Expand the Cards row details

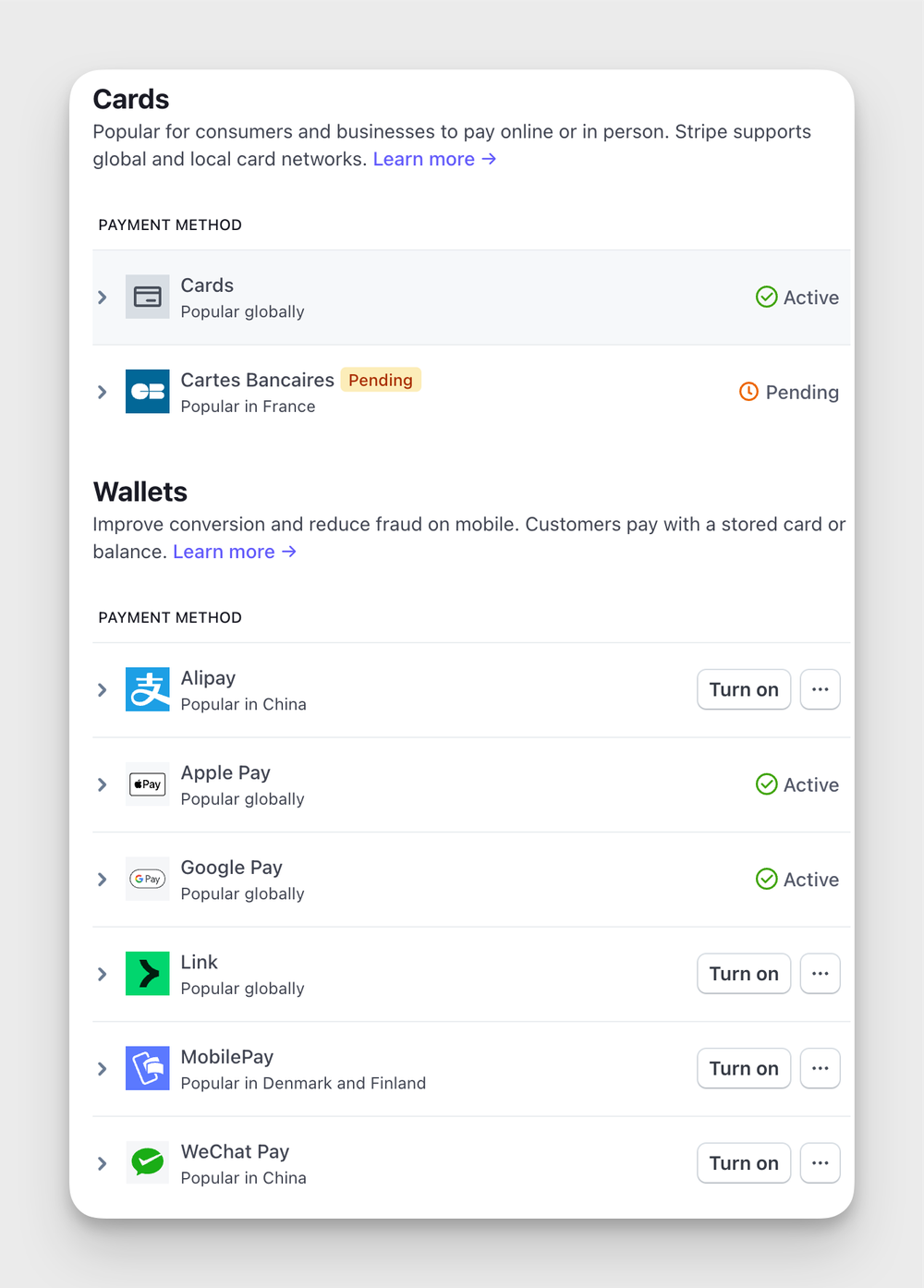(102, 297)
